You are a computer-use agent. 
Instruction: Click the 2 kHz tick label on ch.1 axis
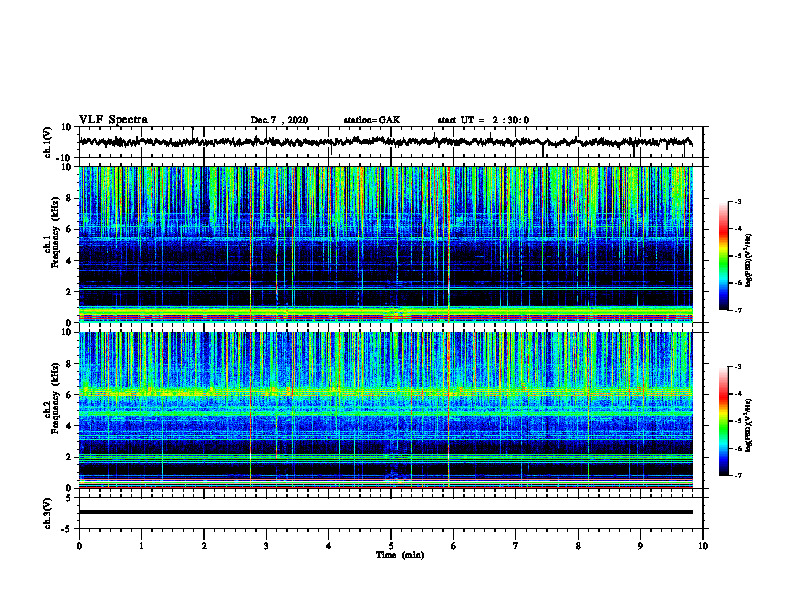coord(69,292)
